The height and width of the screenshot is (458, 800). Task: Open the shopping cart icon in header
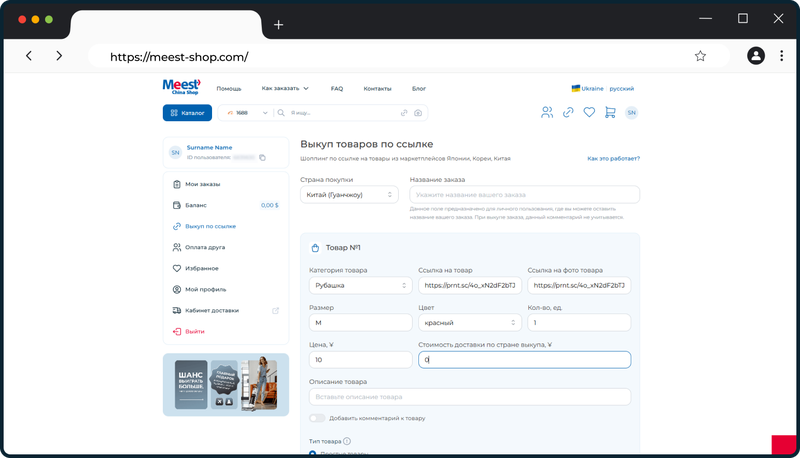(610, 112)
